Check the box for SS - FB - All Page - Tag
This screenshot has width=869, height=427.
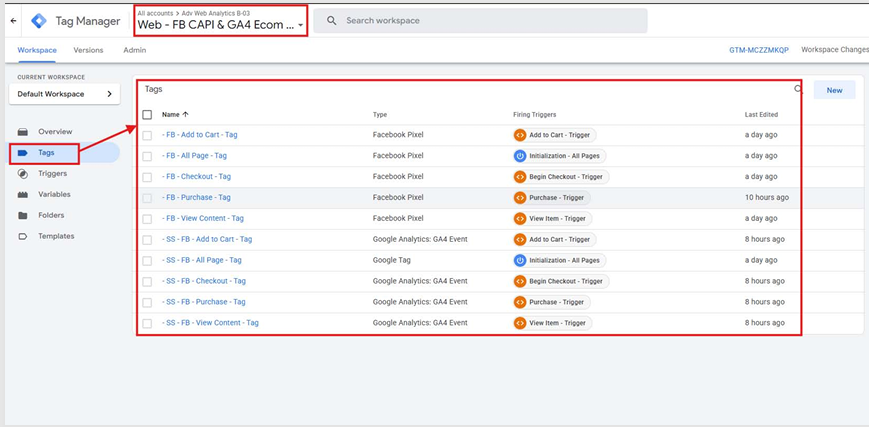tap(147, 261)
